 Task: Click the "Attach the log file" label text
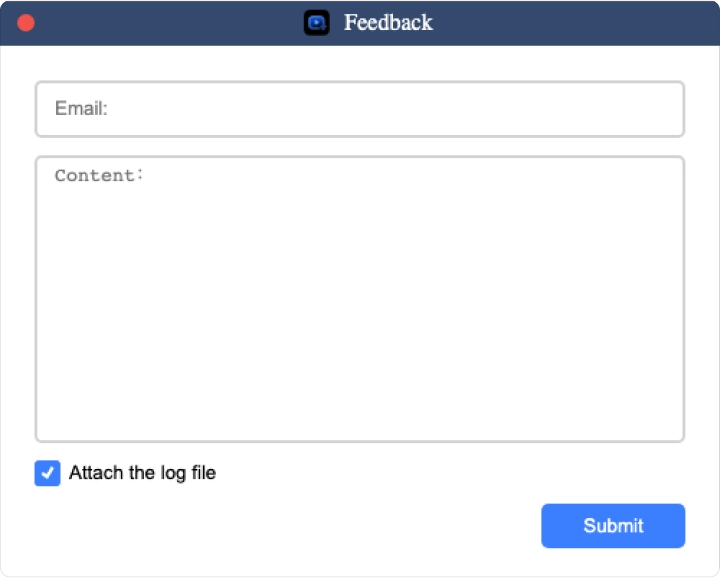point(142,473)
